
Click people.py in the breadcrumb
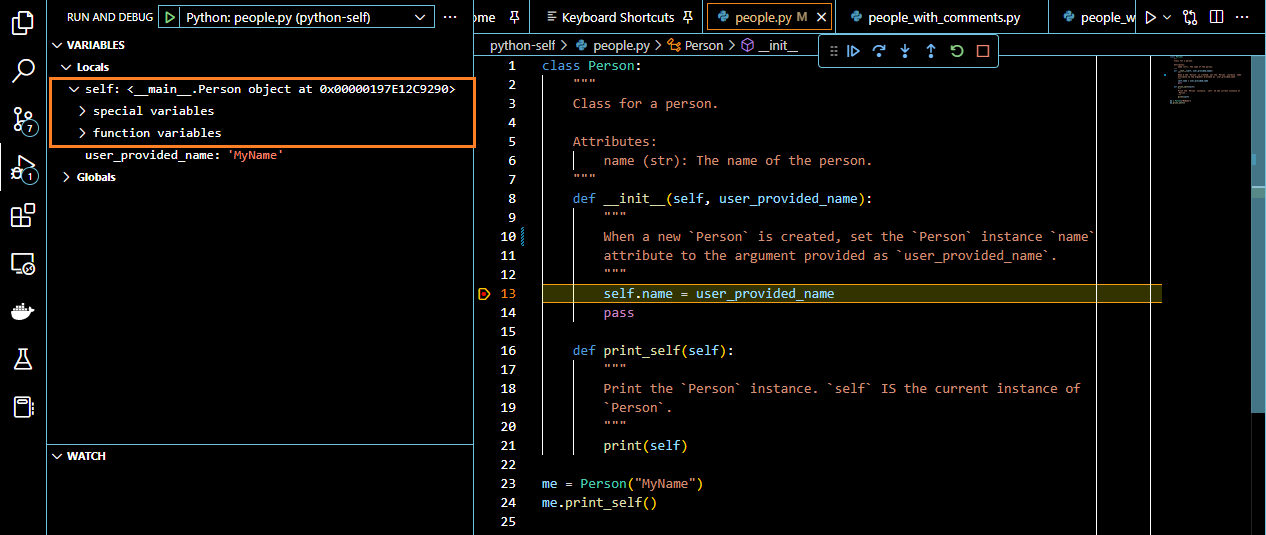coord(612,45)
